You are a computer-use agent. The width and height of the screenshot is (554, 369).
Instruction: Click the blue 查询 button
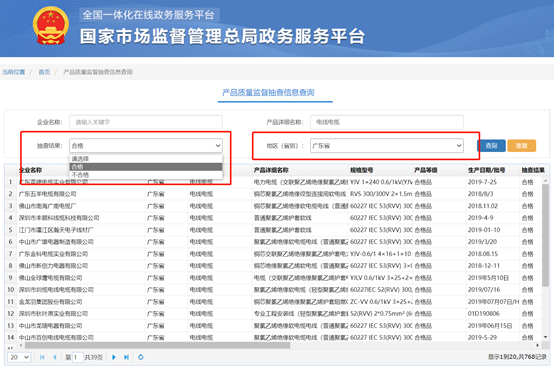pyautogui.click(x=491, y=146)
